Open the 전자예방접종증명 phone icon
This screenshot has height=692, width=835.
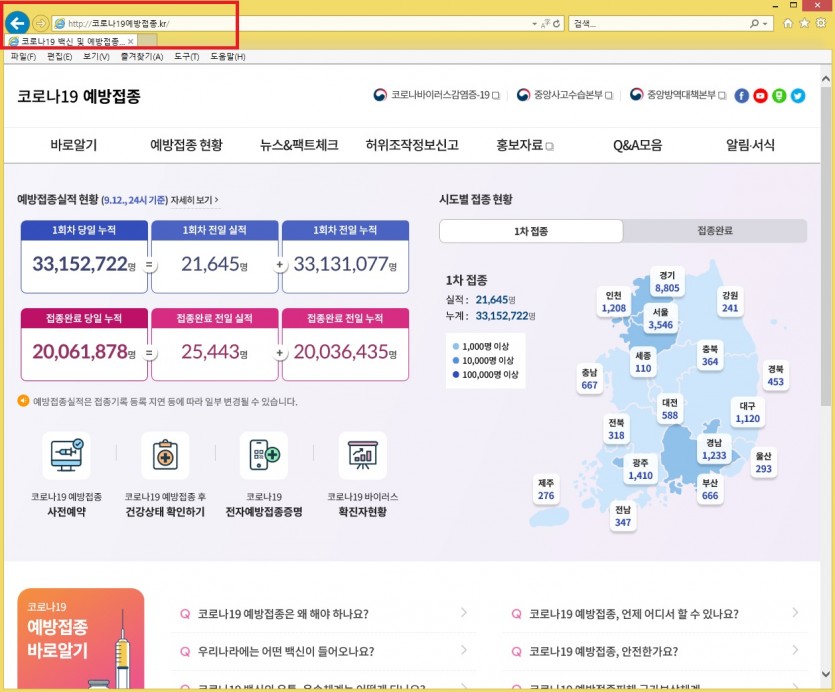tap(264, 457)
